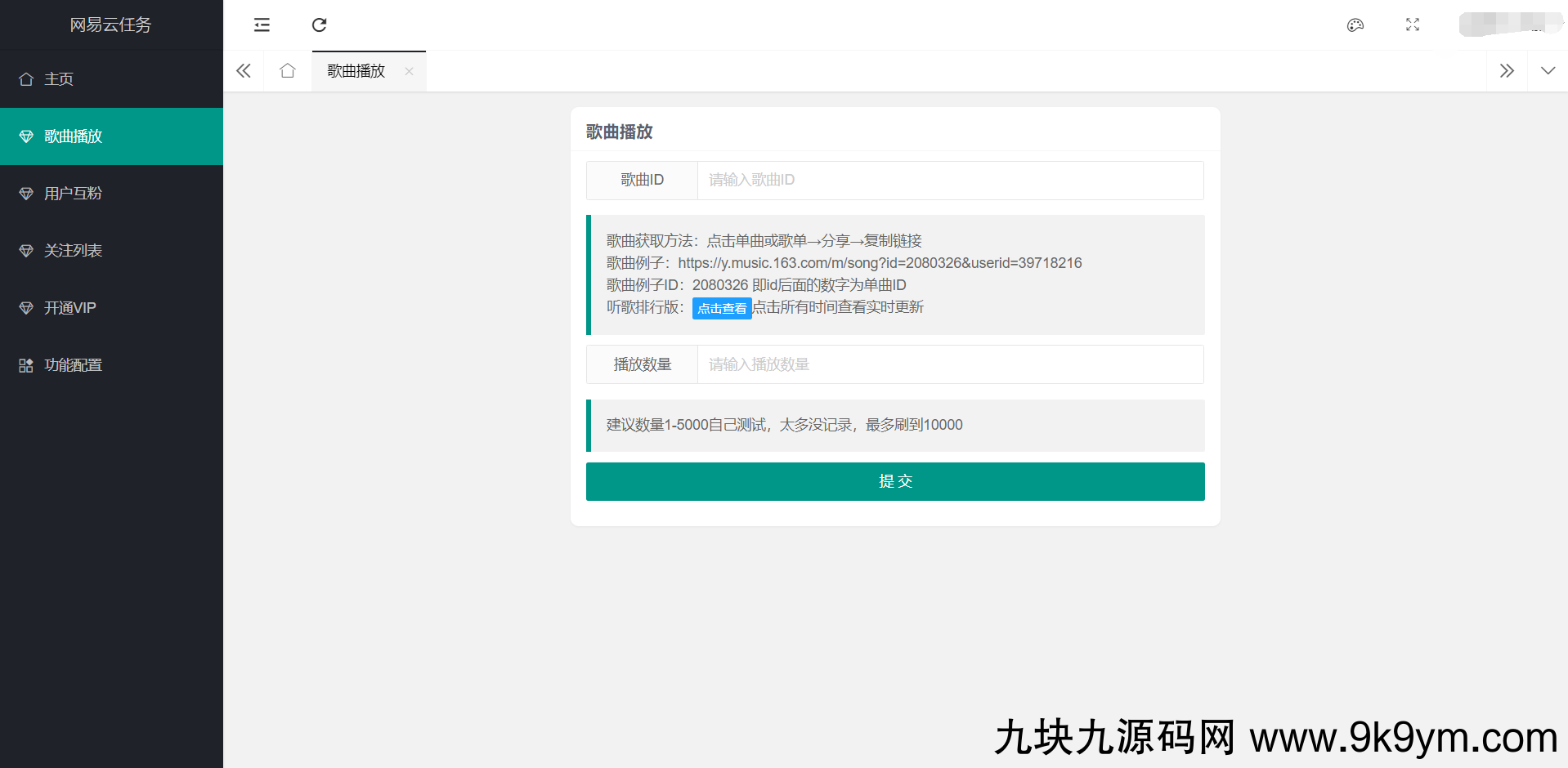Viewport: 1568px width, 768px height.
Task: Enter fullscreen via the expand arrows icon
Action: pyautogui.click(x=1412, y=25)
